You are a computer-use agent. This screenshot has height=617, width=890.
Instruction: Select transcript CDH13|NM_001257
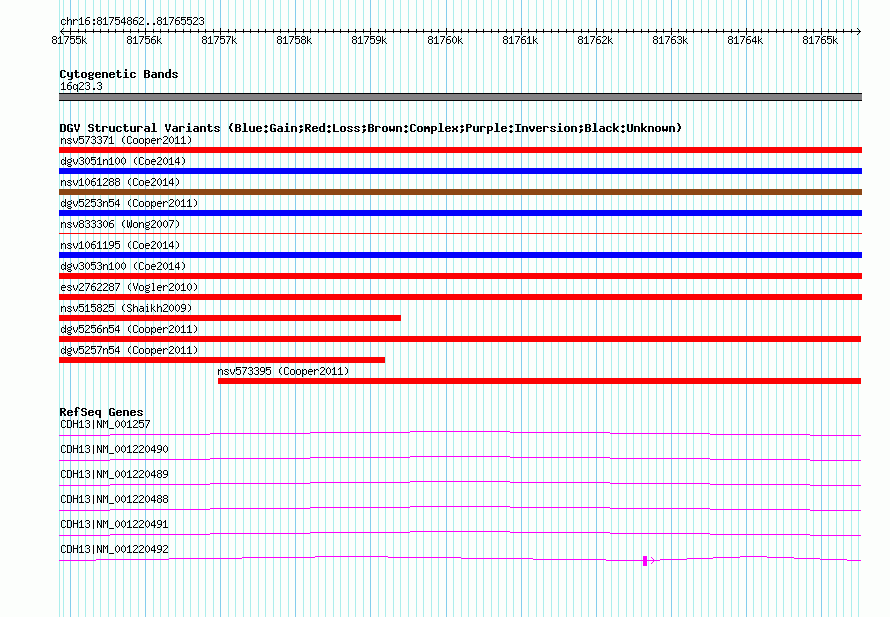[x=105, y=424]
